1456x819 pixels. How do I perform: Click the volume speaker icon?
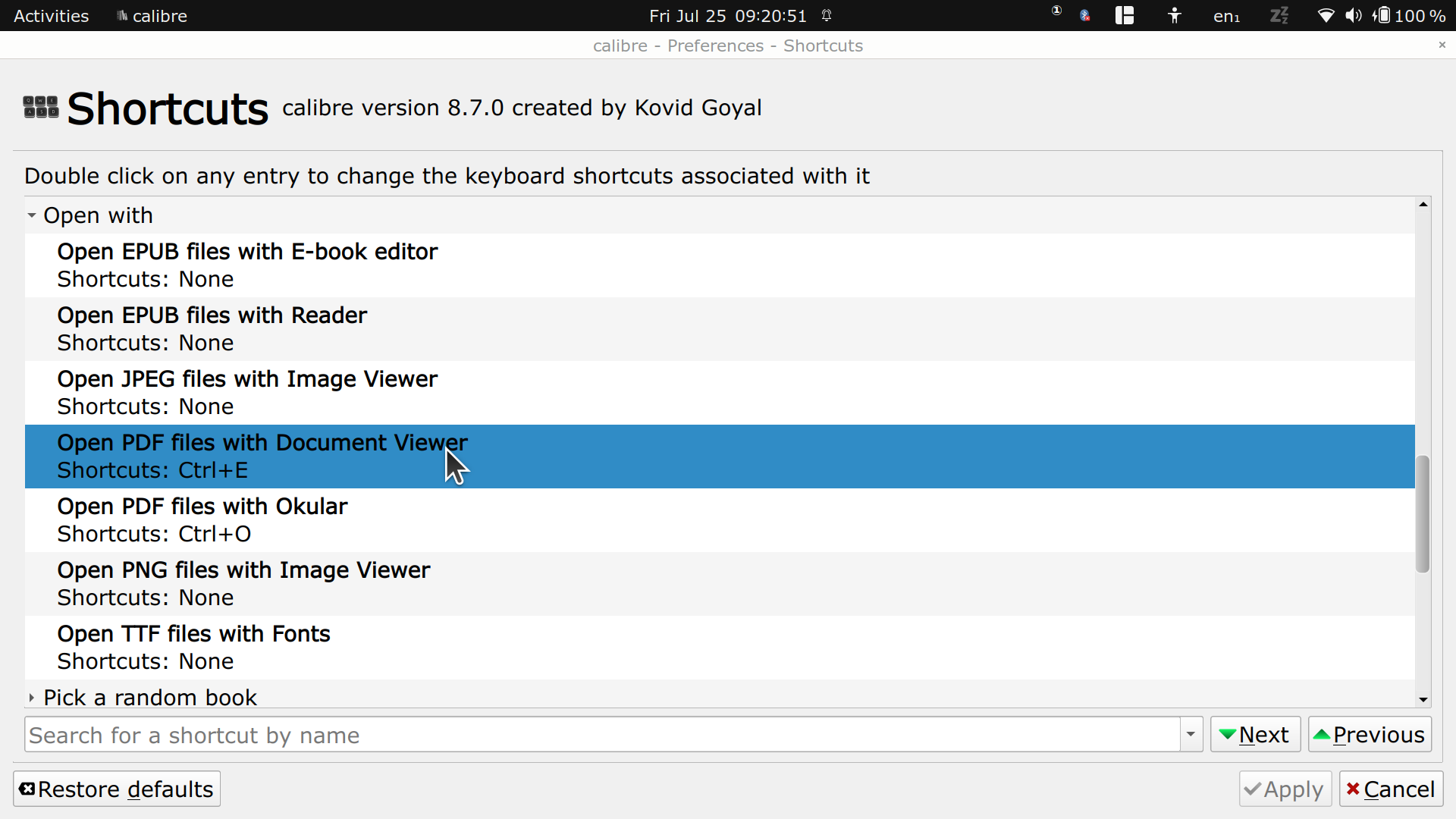(x=1354, y=15)
